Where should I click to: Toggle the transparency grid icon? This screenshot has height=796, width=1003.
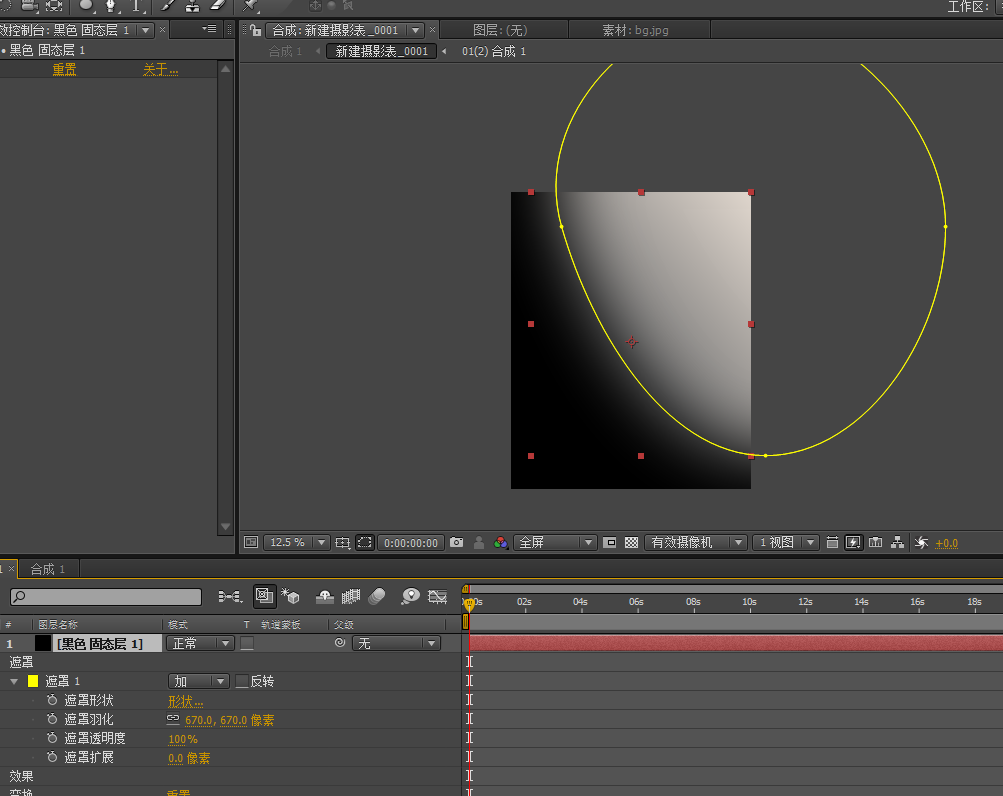(x=631, y=542)
